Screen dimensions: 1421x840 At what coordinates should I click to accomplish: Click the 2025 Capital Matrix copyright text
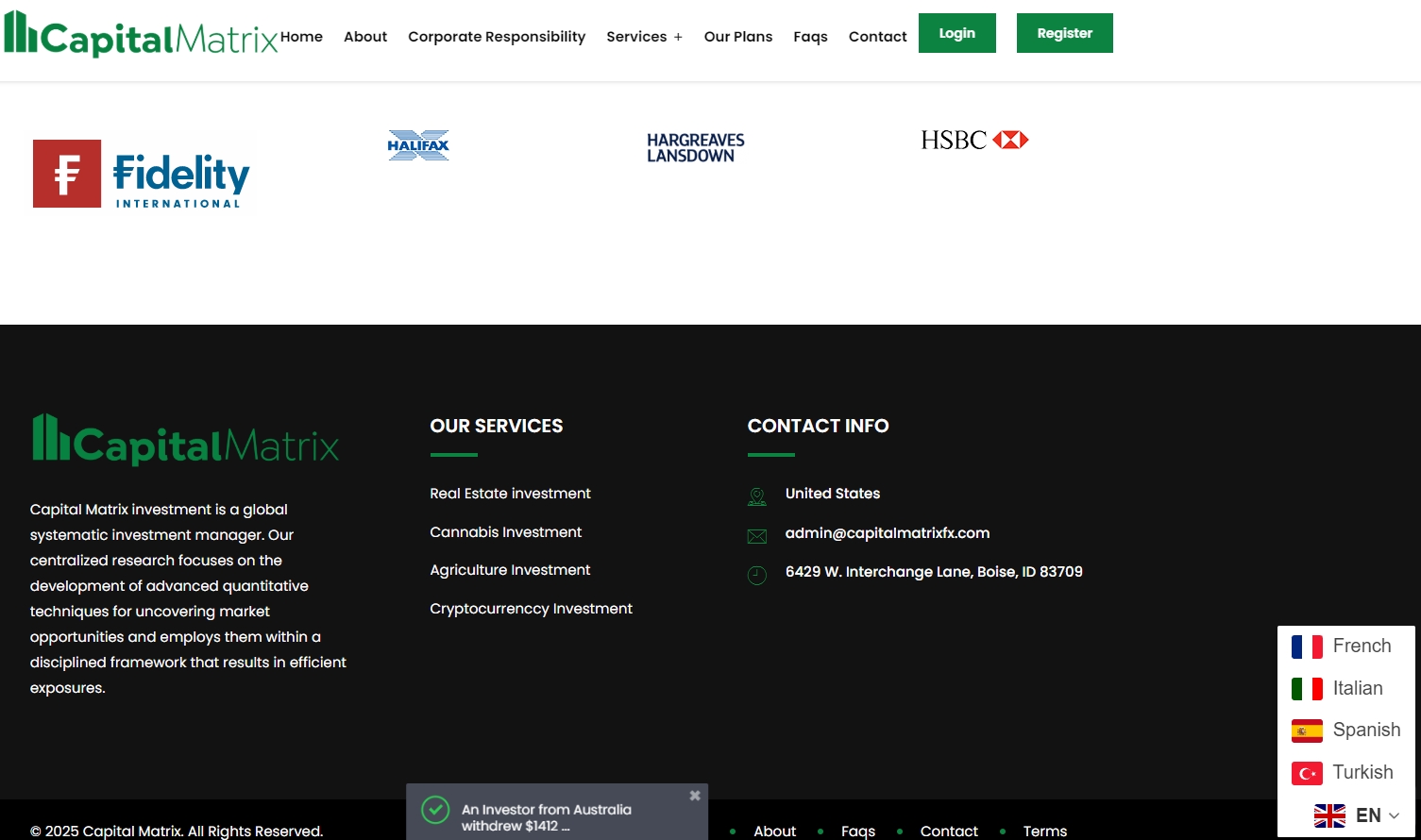pyautogui.click(x=177, y=832)
